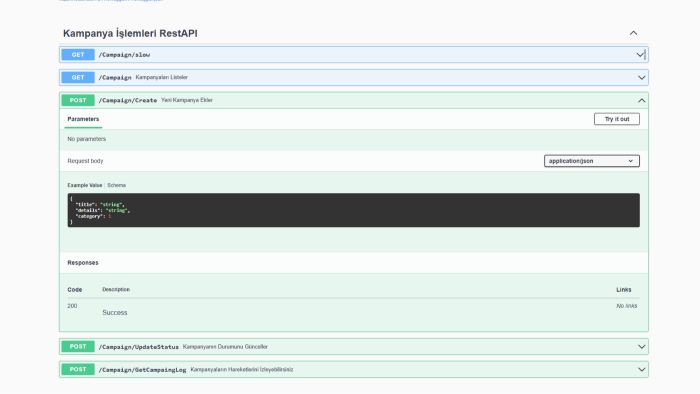
Task: Click the 200 response code
Action: [72, 306]
